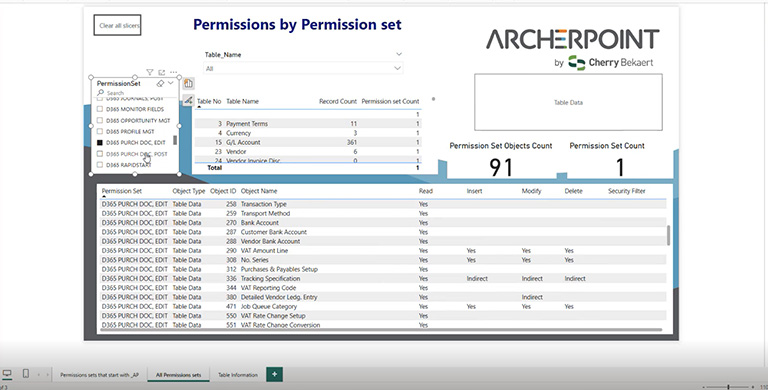Image resolution: width=768 pixels, height=390 pixels.
Task: Check D365 PURCH DOC, POST checkbox
Action: [100, 154]
